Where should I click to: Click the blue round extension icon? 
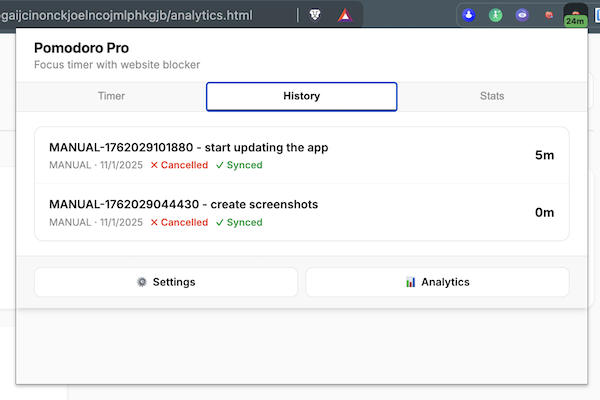(469, 15)
